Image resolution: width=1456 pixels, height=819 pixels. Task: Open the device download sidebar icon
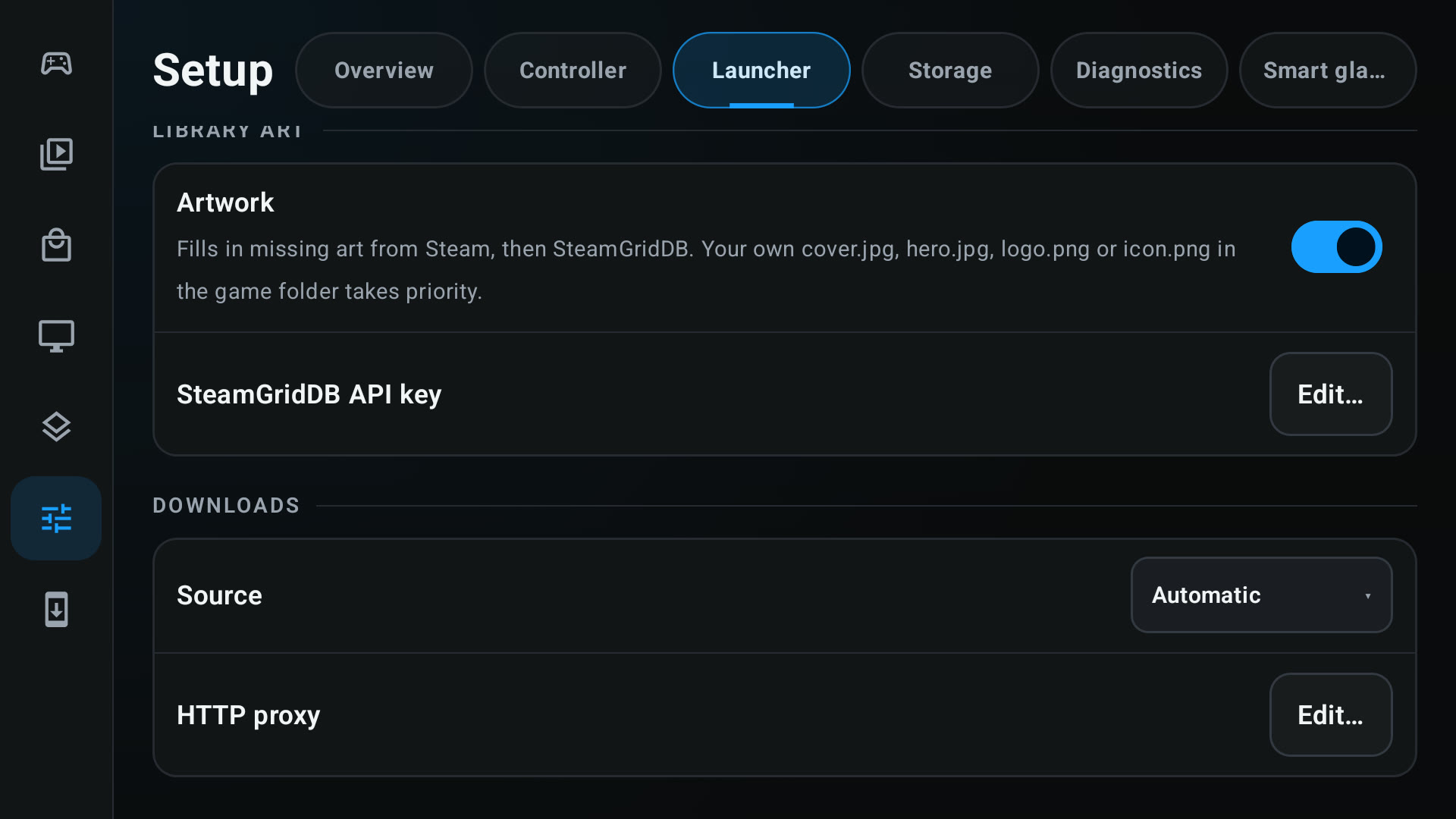click(x=56, y=610)
